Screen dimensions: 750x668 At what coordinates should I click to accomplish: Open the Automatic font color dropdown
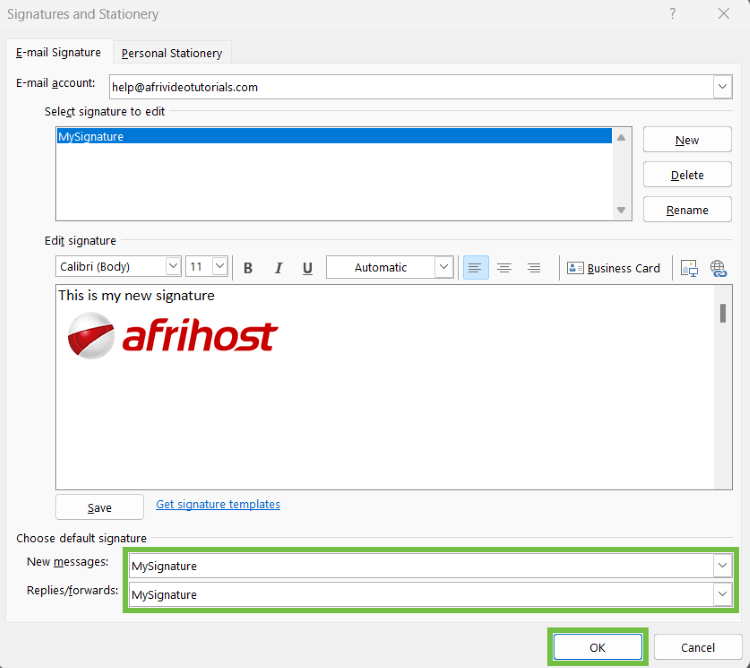[x=444, y=267]
